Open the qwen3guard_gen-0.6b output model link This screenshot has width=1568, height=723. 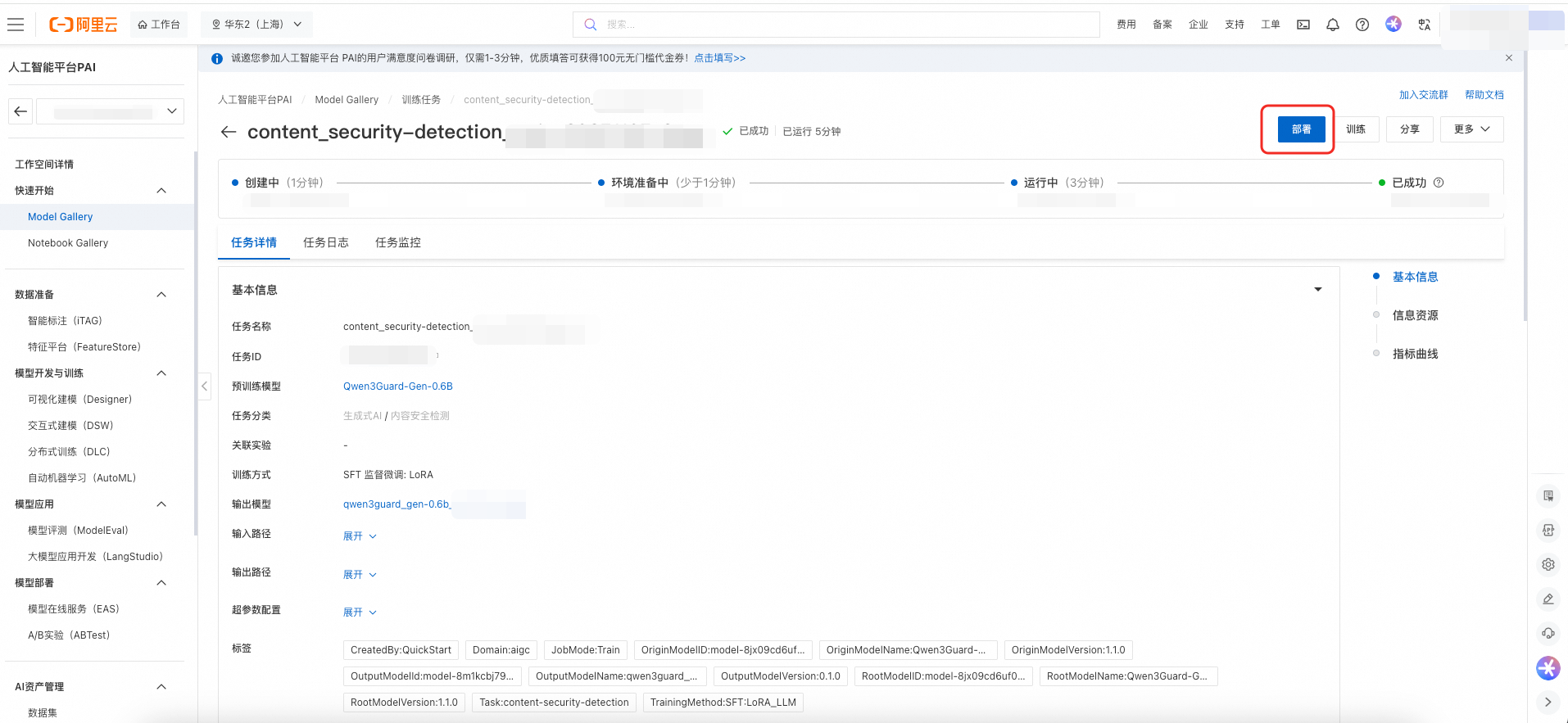pos(397,504)
